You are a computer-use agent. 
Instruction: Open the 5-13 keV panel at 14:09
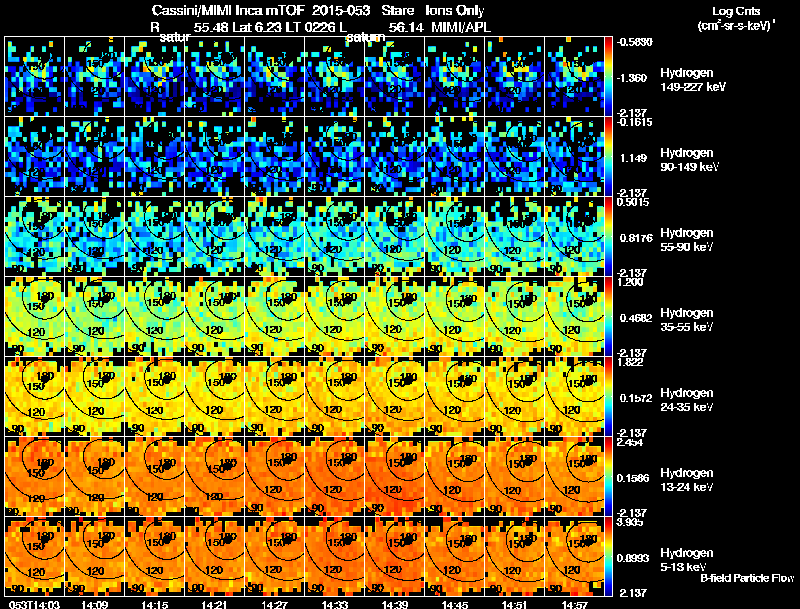94,557
